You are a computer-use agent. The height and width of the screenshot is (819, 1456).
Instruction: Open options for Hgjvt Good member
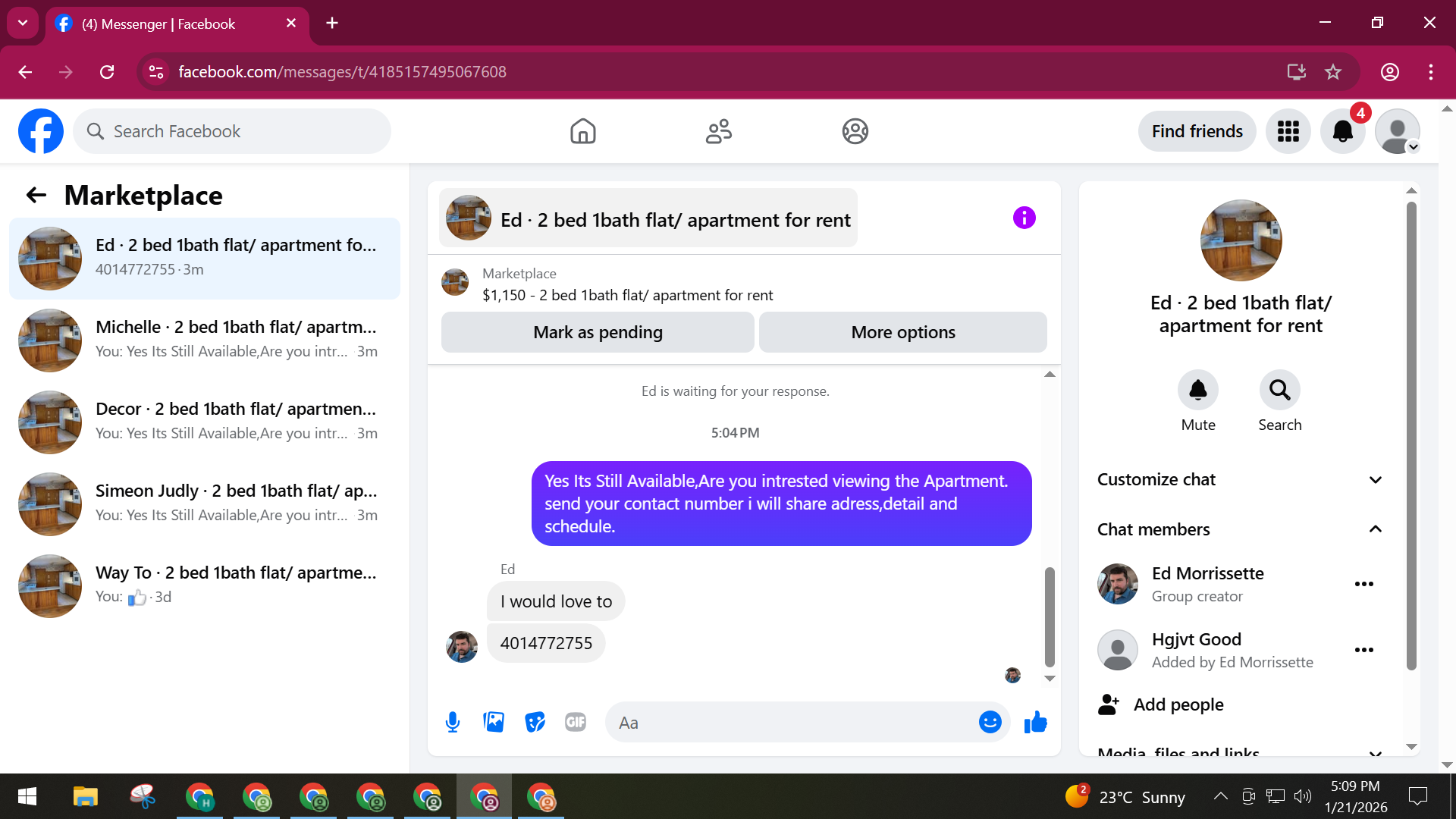[1363, 650]
